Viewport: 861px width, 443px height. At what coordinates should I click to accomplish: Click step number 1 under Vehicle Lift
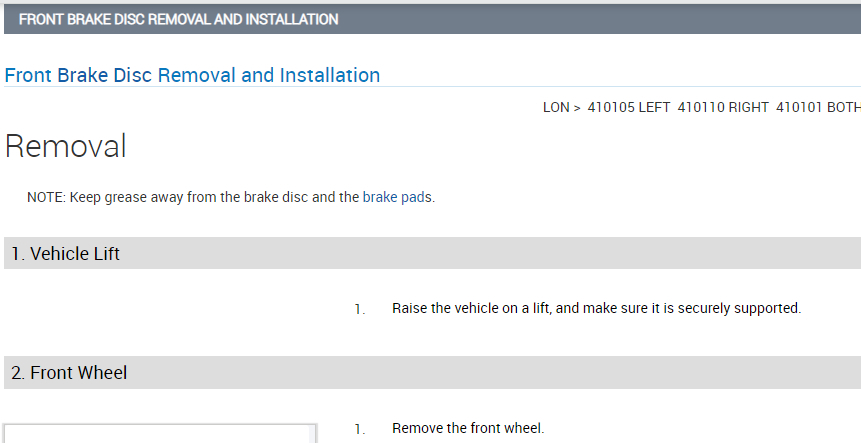coord(359,309)
